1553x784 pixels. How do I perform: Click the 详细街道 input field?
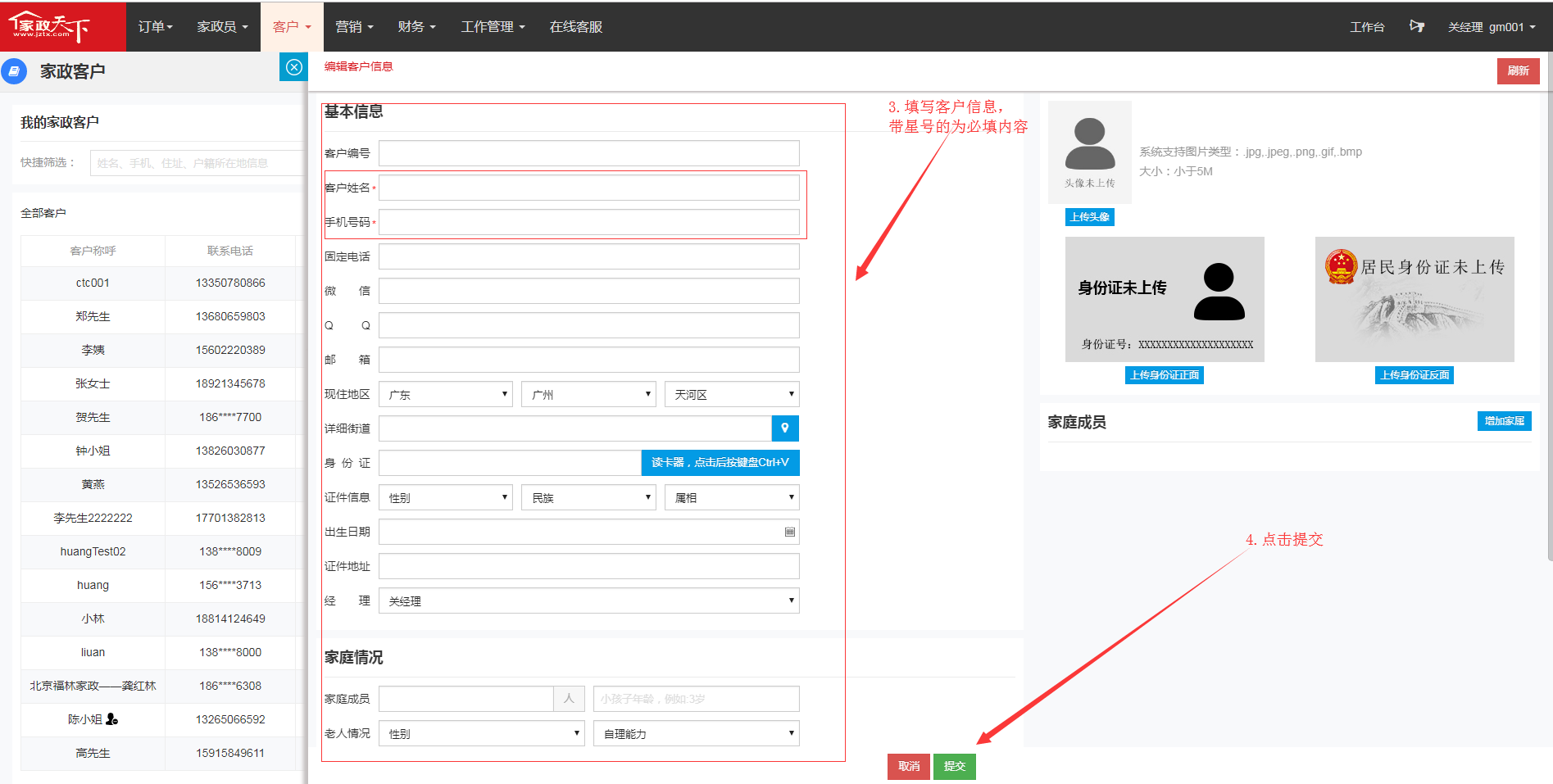coord(575,428)
